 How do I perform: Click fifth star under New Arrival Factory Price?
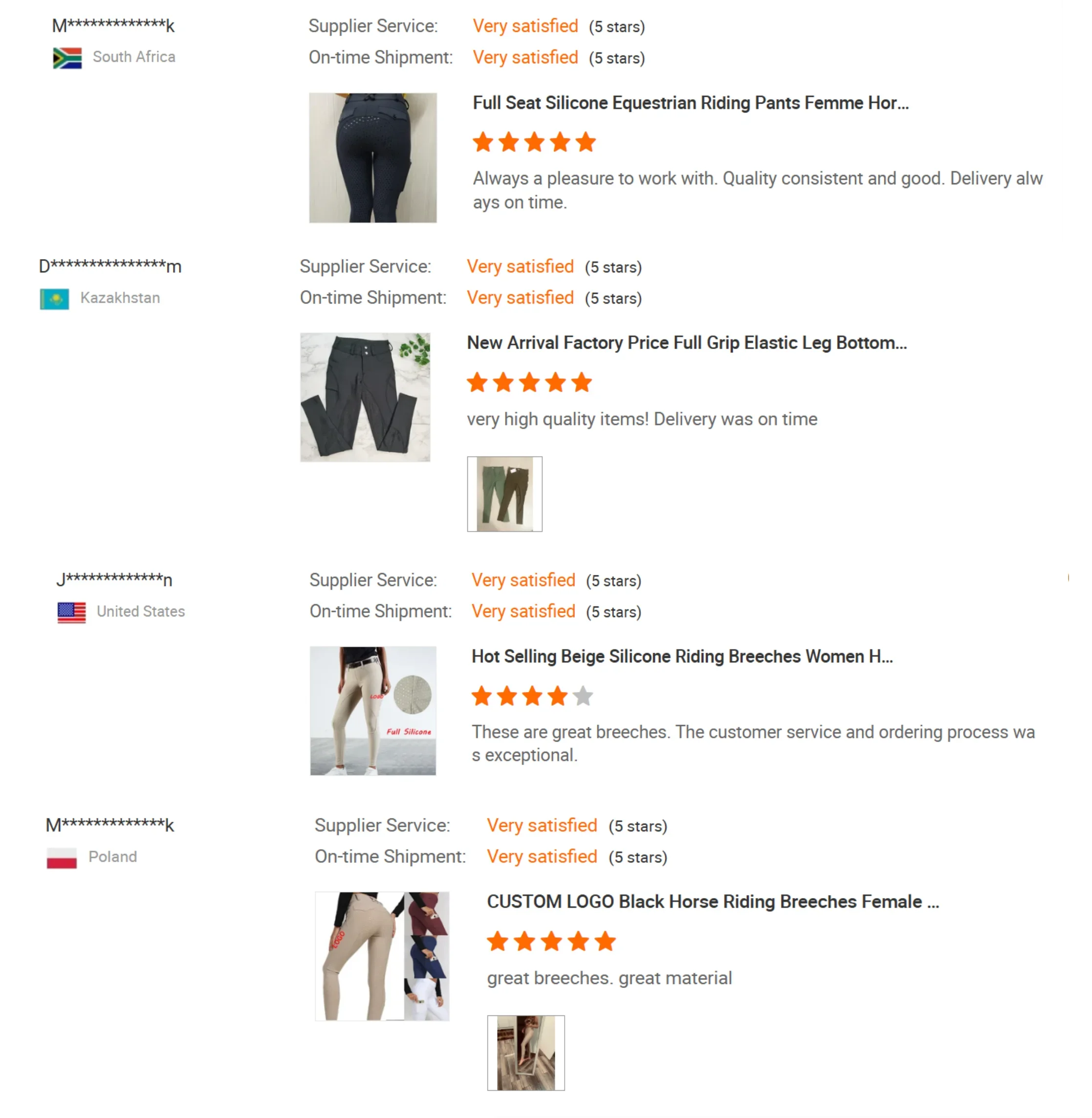coord(582,382)
